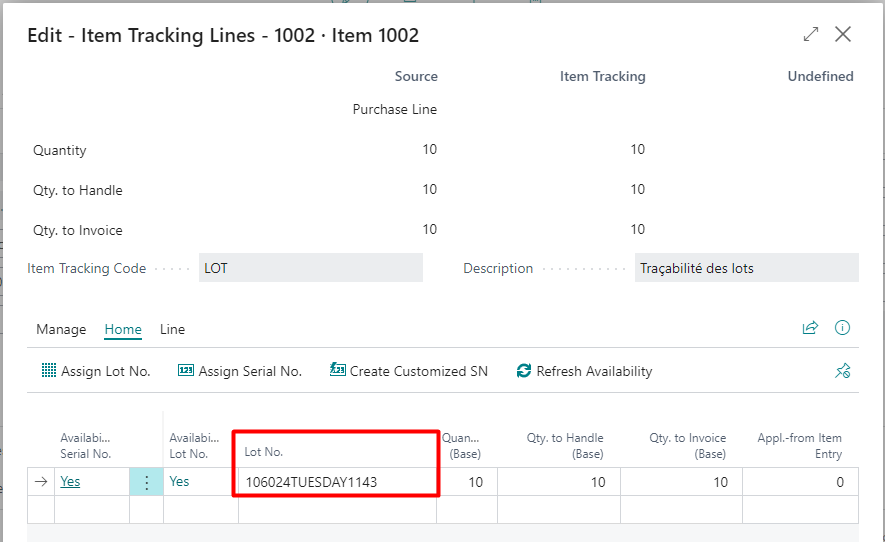Open the Line tab

(x=172, y=329)
